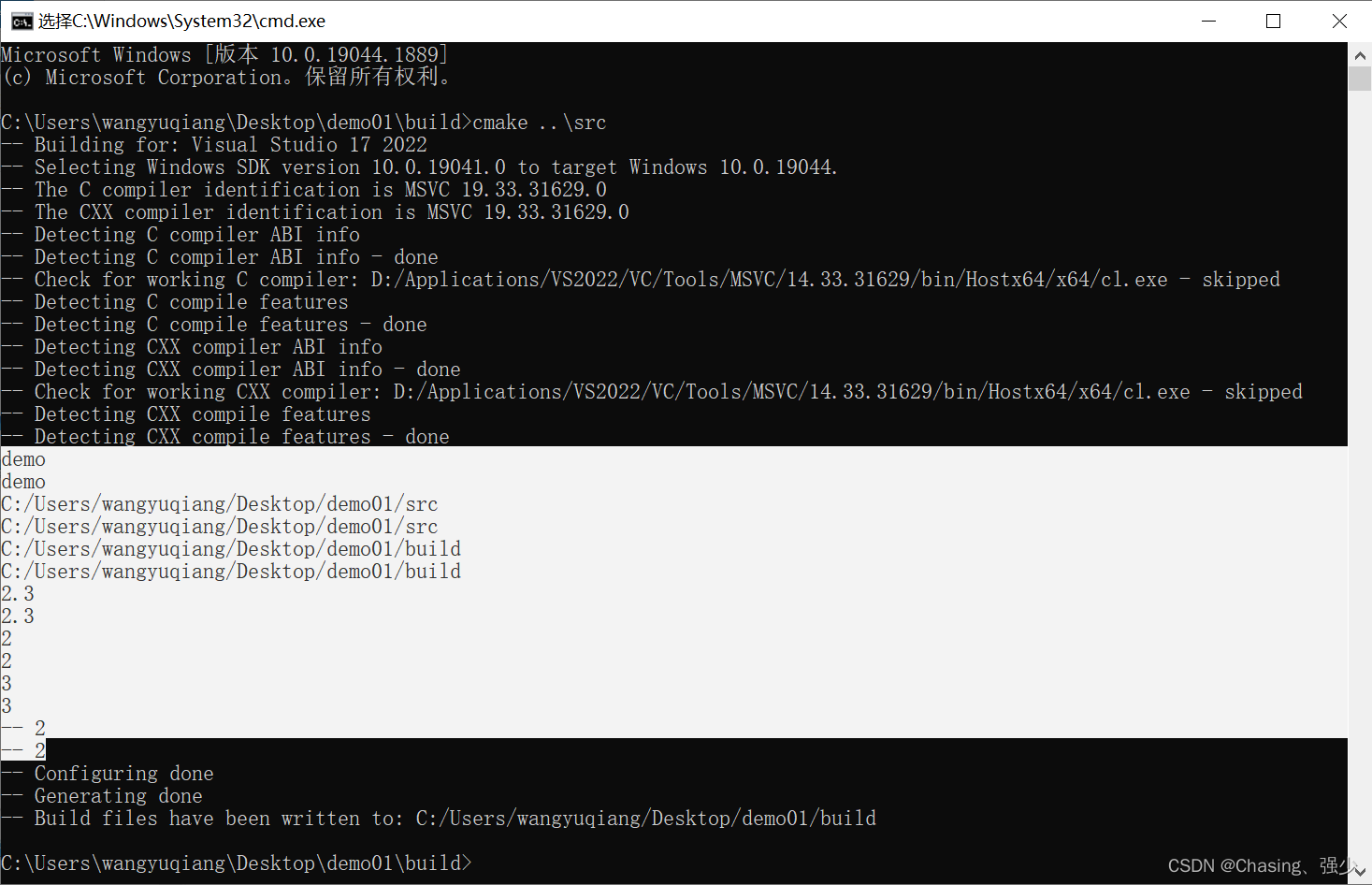Click the first 'demo' output line
The image size is (1372, 885).
pyautogui.click(x=23, y=459)
